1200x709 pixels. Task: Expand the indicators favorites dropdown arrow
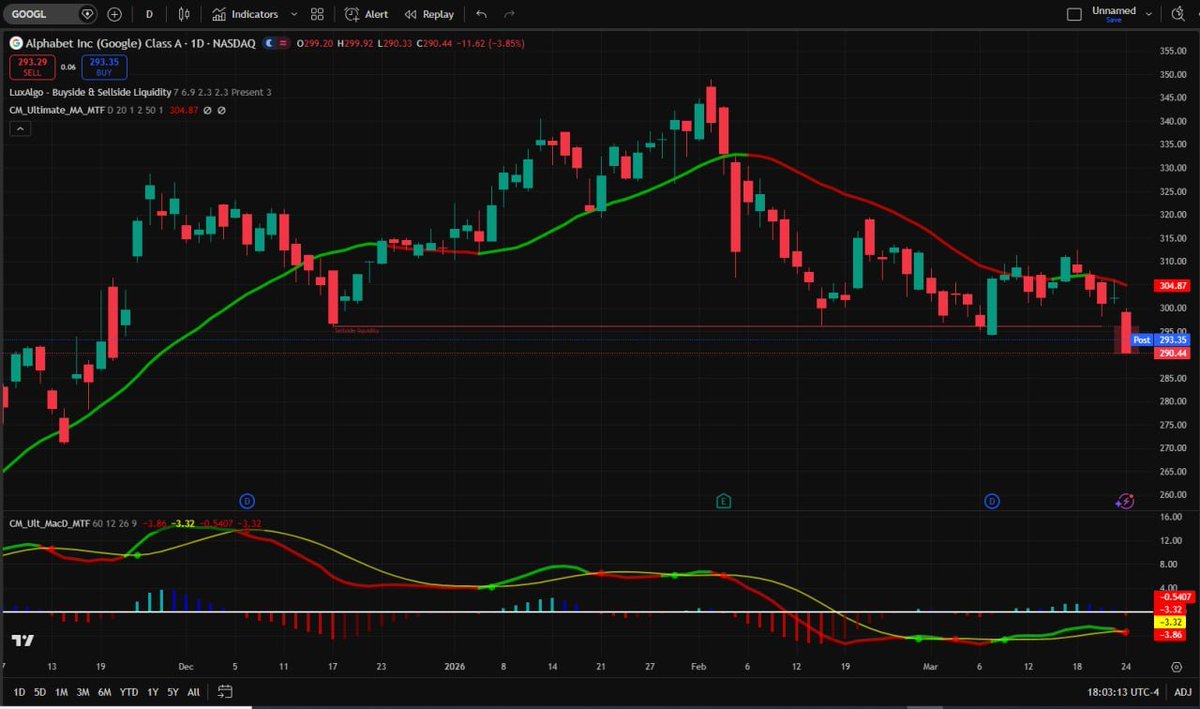click(292, 14)
